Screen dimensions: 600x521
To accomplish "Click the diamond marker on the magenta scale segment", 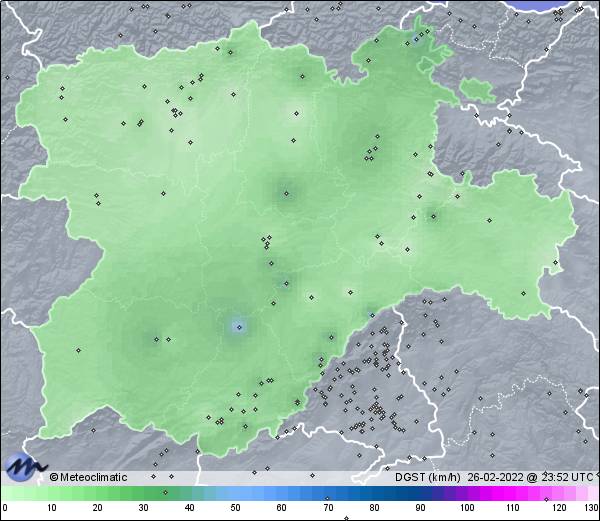I will pos(546,499).
